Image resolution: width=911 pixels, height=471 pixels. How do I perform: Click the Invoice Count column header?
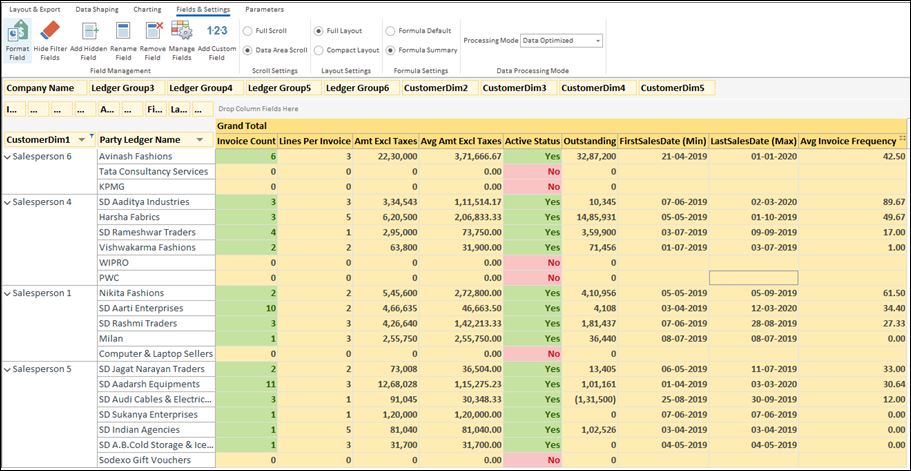point(245,141)
